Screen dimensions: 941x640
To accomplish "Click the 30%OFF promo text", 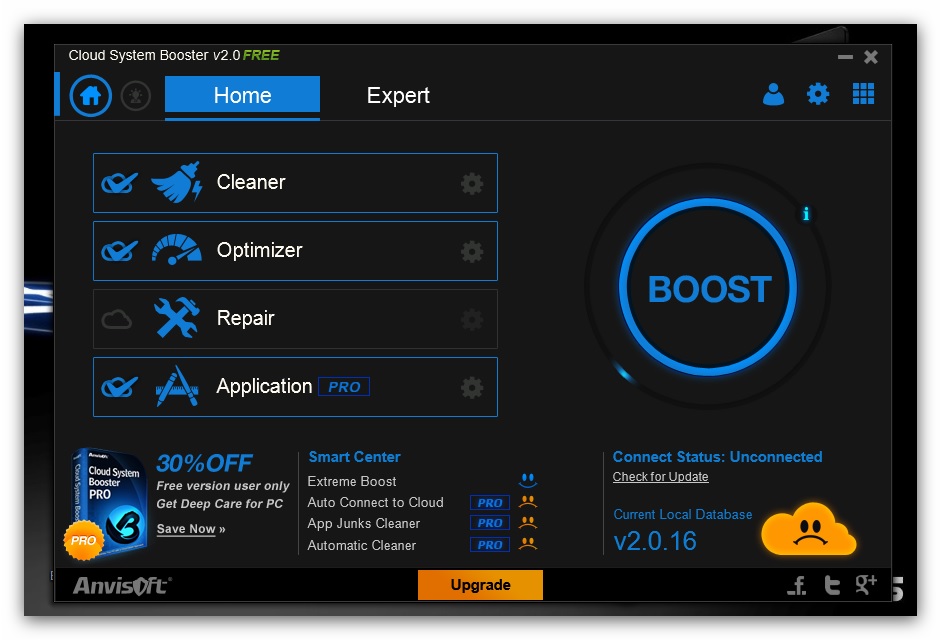I will [205, 463].
